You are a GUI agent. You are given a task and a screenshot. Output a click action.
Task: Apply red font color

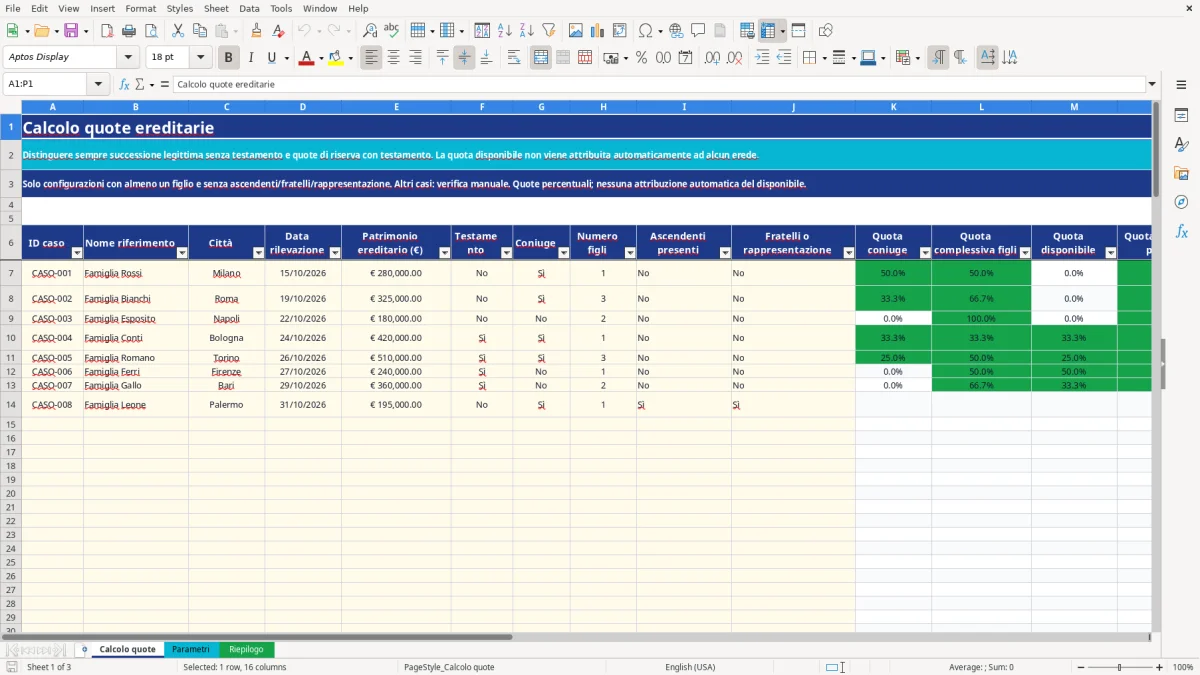click(x=306, y=57)
